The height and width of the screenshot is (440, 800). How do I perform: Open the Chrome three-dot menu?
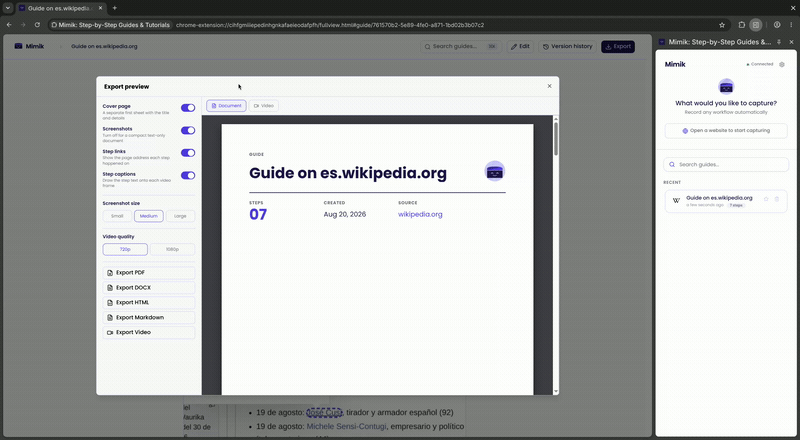click(x=791, y=25)
